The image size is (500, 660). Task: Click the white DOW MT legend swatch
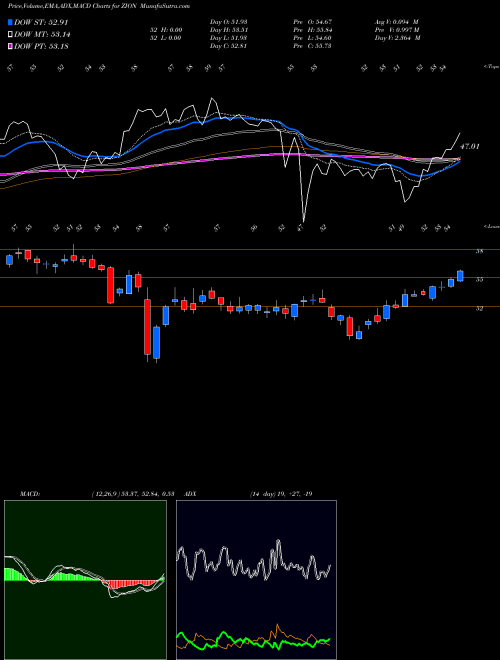click(11, 35)
